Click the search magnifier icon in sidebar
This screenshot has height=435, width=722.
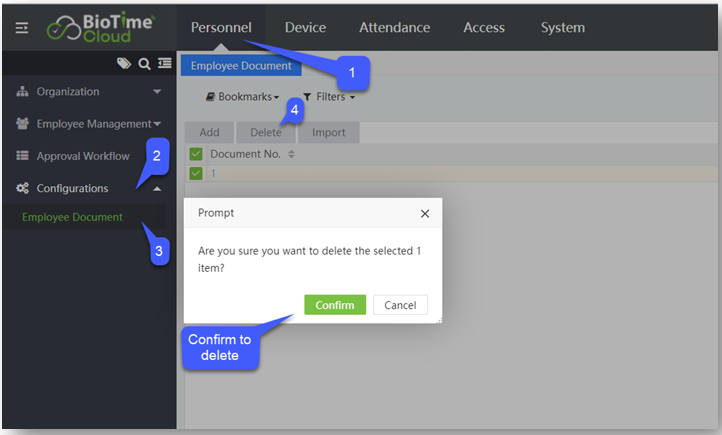pos(144,64)
